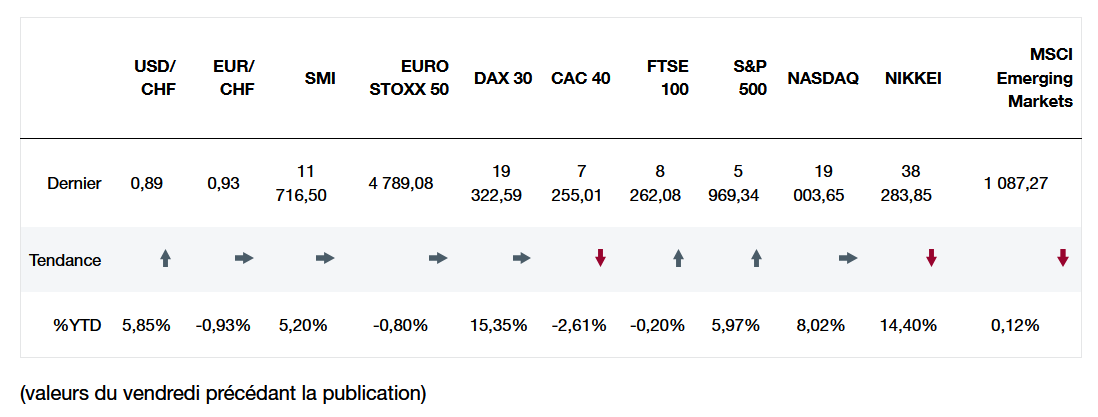The width and height of the screenshot is (1098, 417).
Task: Click the MSCI Emerging Markets down arrow
Action: 1063,259
